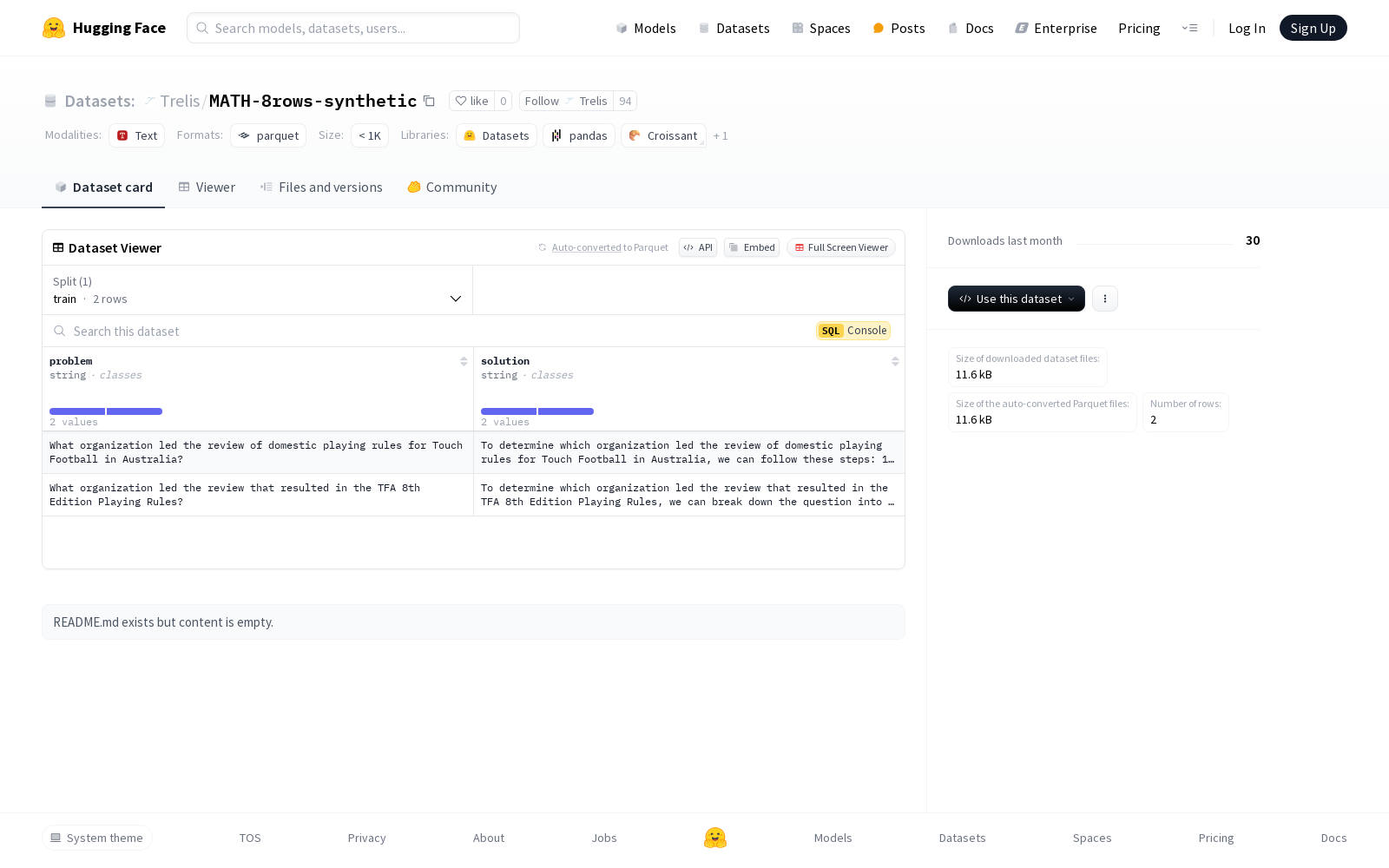Click the Sign Up button

pos(1313,28)
